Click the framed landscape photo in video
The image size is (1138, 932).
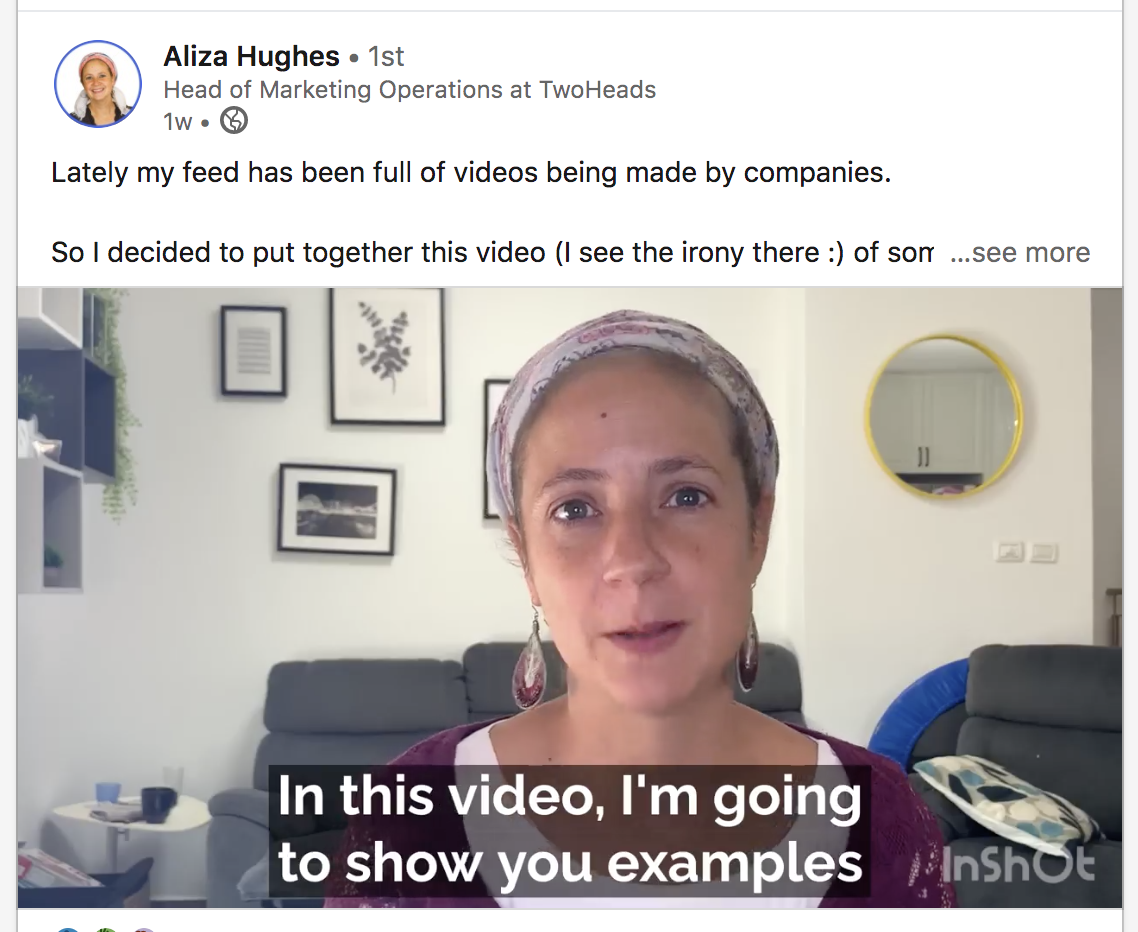[337, 508]
